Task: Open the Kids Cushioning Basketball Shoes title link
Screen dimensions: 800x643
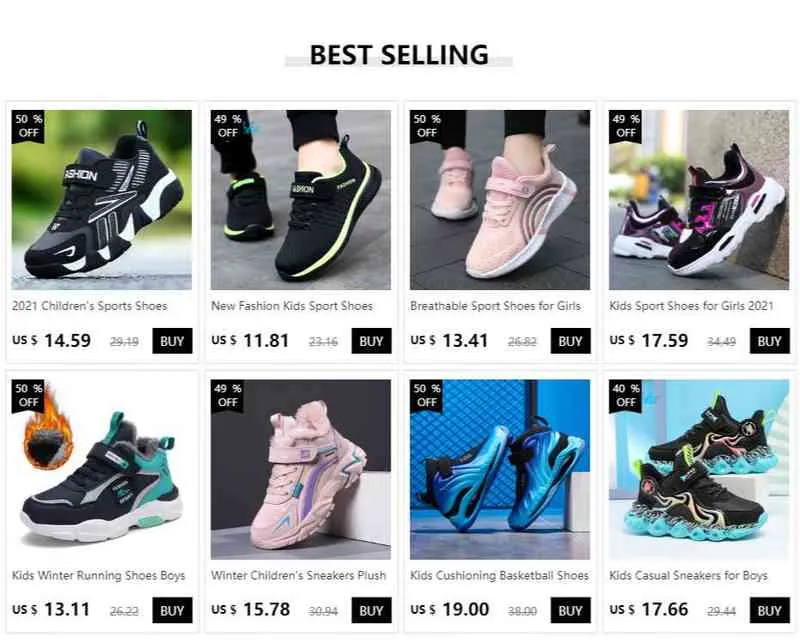Action: pos(499,576)
